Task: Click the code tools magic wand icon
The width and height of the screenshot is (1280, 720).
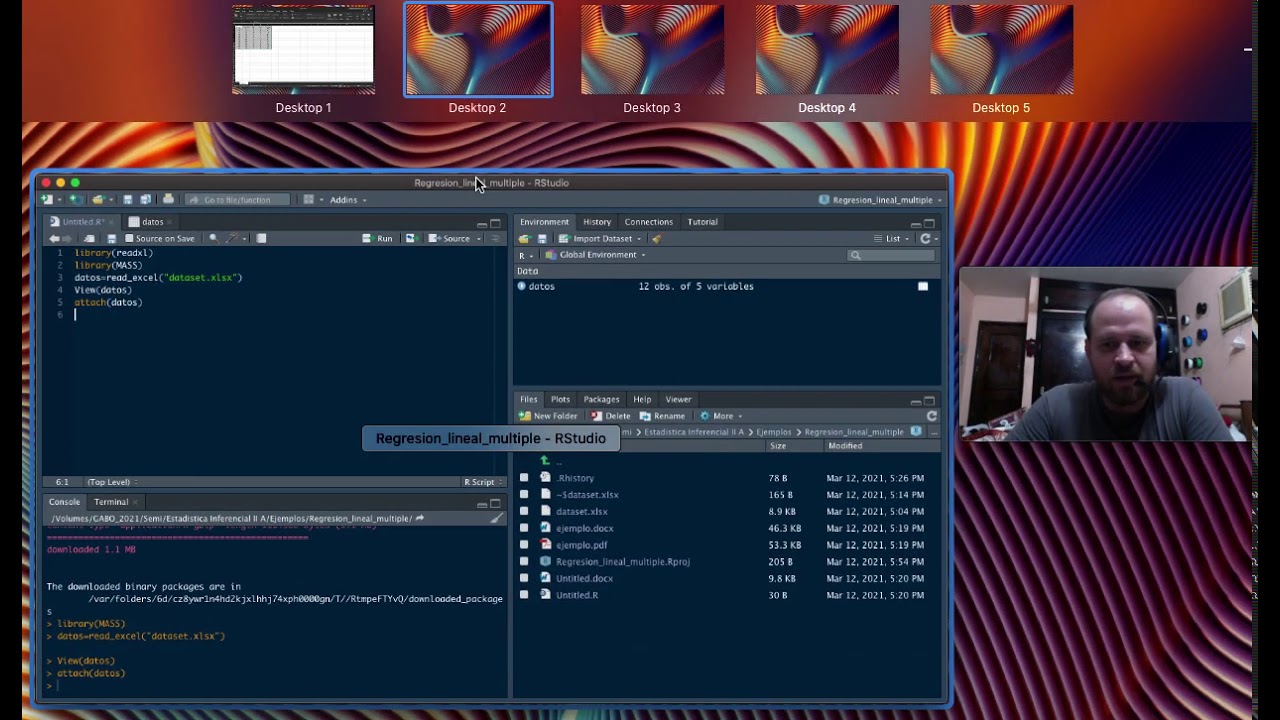Action: coord(232,238)
